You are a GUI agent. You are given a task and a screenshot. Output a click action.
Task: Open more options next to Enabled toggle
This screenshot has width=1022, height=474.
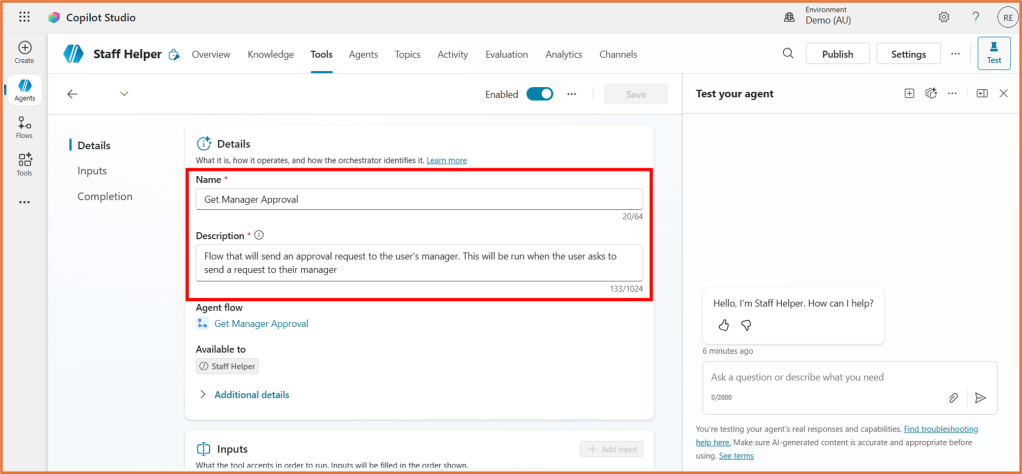click(572, 94)
